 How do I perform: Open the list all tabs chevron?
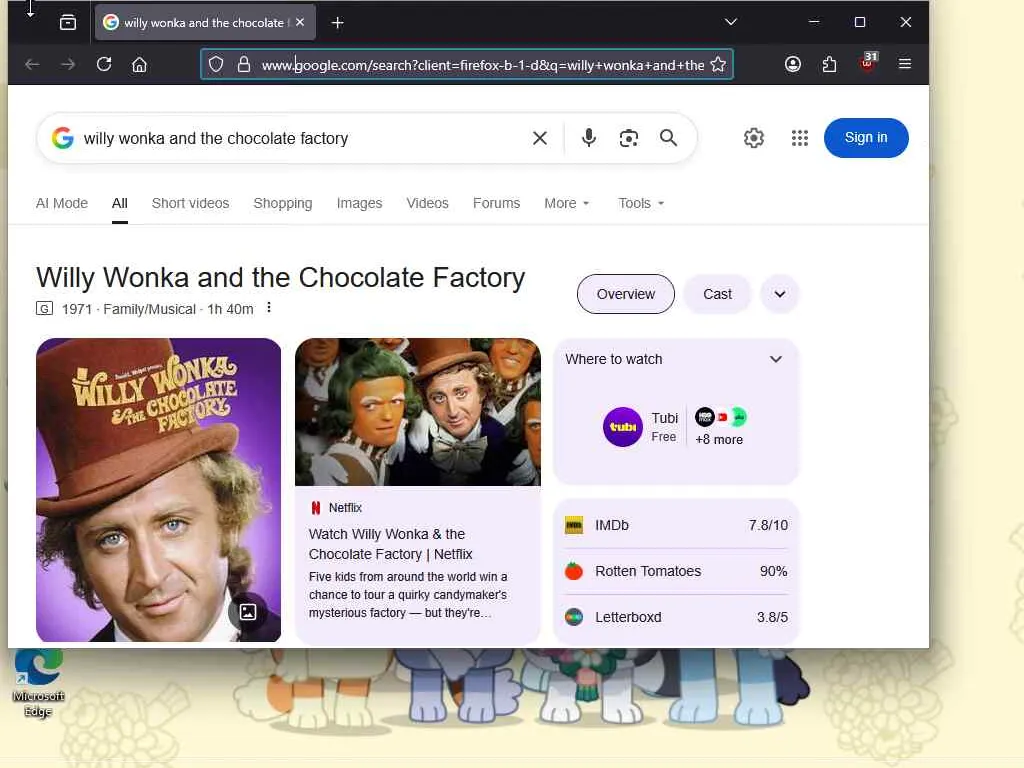click(731, 22)
